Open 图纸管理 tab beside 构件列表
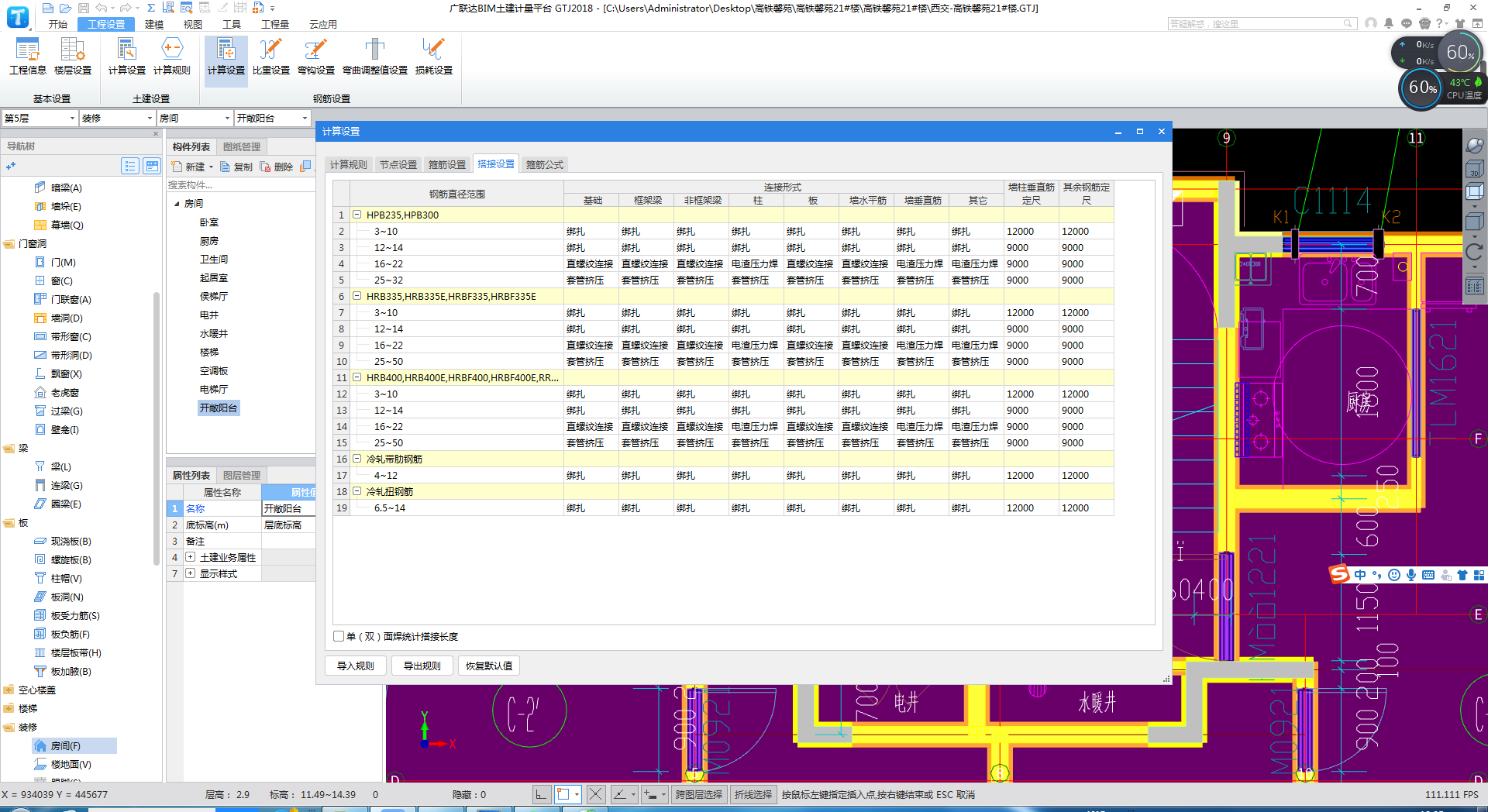Screen dimensions: 1488x812 click(x=242, y=146)
